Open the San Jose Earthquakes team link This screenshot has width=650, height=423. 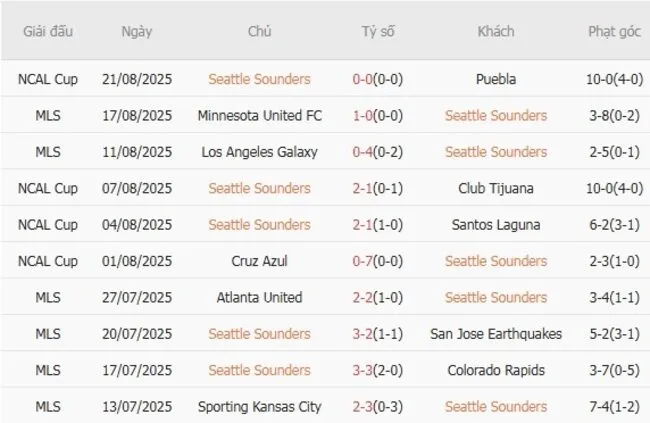[496, 334]
